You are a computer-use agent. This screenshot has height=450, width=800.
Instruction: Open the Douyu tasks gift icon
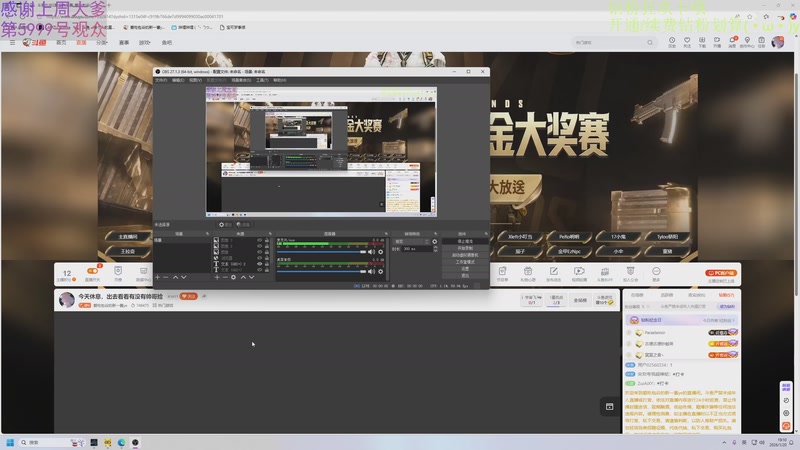point(761,40)
